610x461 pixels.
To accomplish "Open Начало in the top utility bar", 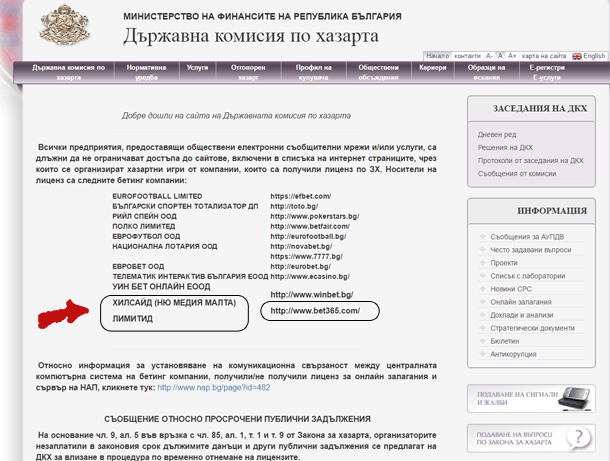I will pyautogui.click(x=438, y=56).
